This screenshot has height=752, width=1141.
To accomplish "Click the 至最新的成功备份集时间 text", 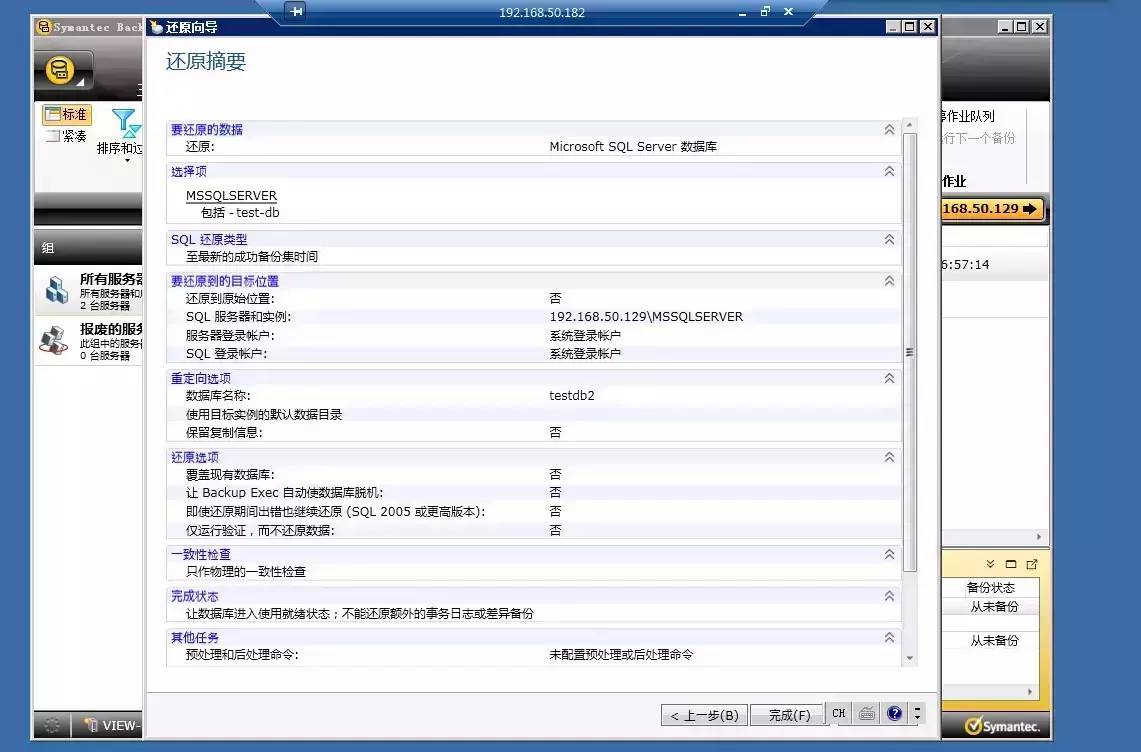I will [252, 256].
